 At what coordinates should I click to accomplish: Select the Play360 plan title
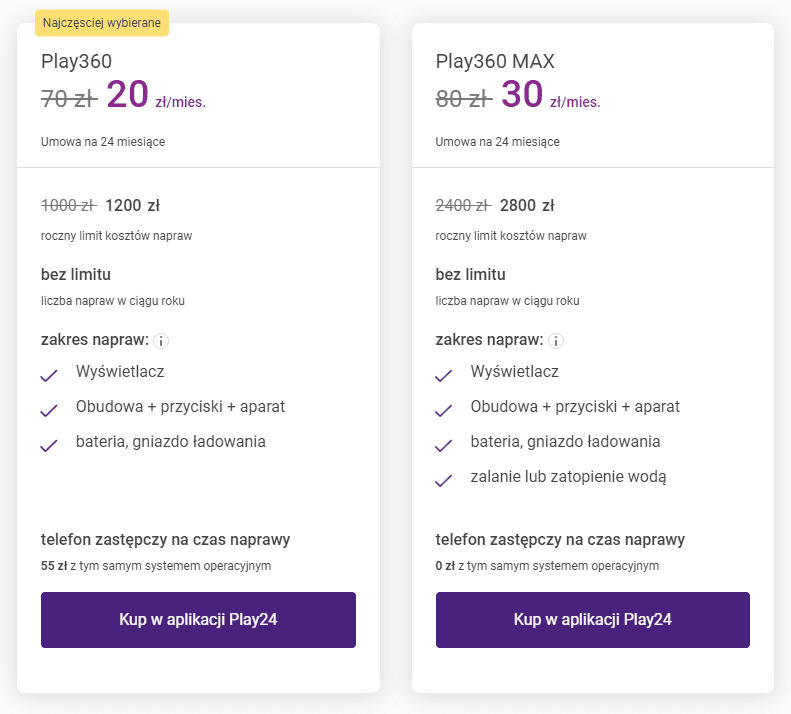tap(76, 61)
